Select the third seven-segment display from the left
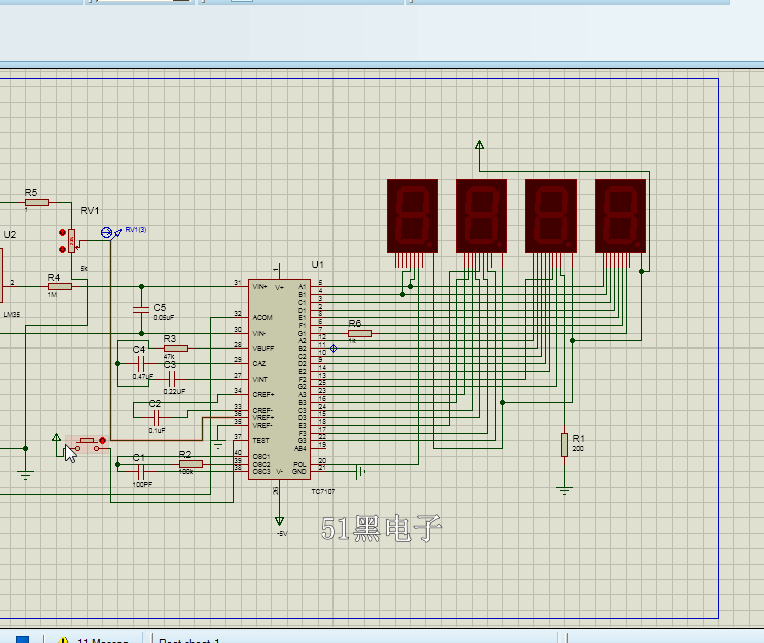Viewport: 764px width, 643px height. 551,216
